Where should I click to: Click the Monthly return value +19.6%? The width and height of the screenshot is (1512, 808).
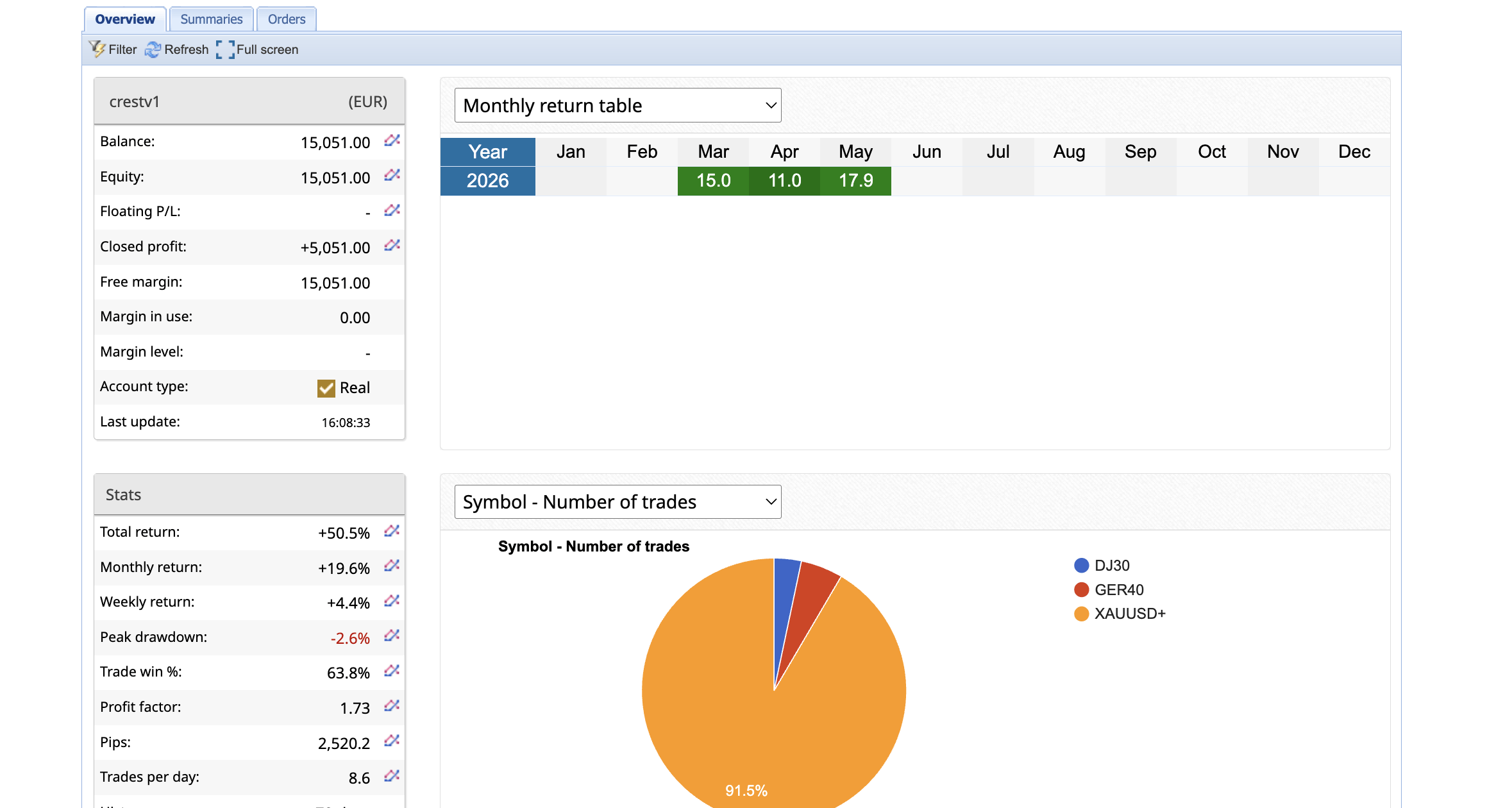(x=344, y=568)
